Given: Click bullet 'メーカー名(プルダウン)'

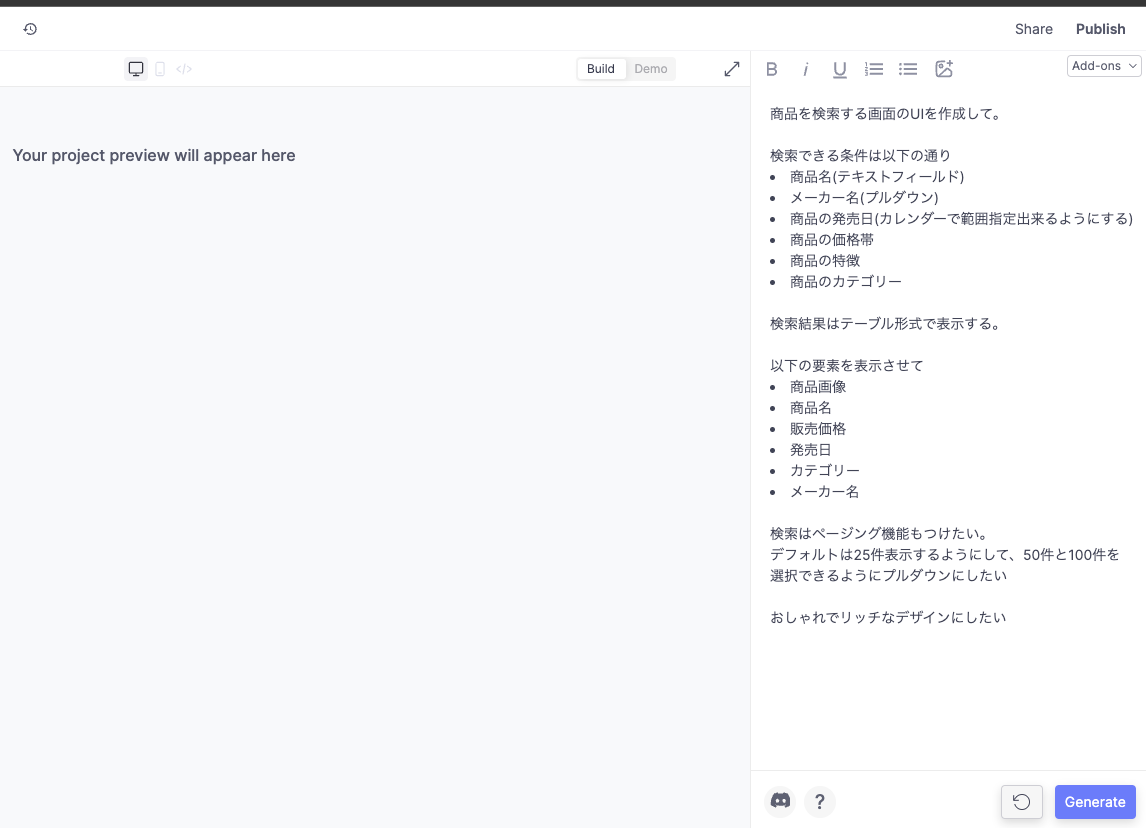Looking at the screenshot, I should tap(864, 198).
